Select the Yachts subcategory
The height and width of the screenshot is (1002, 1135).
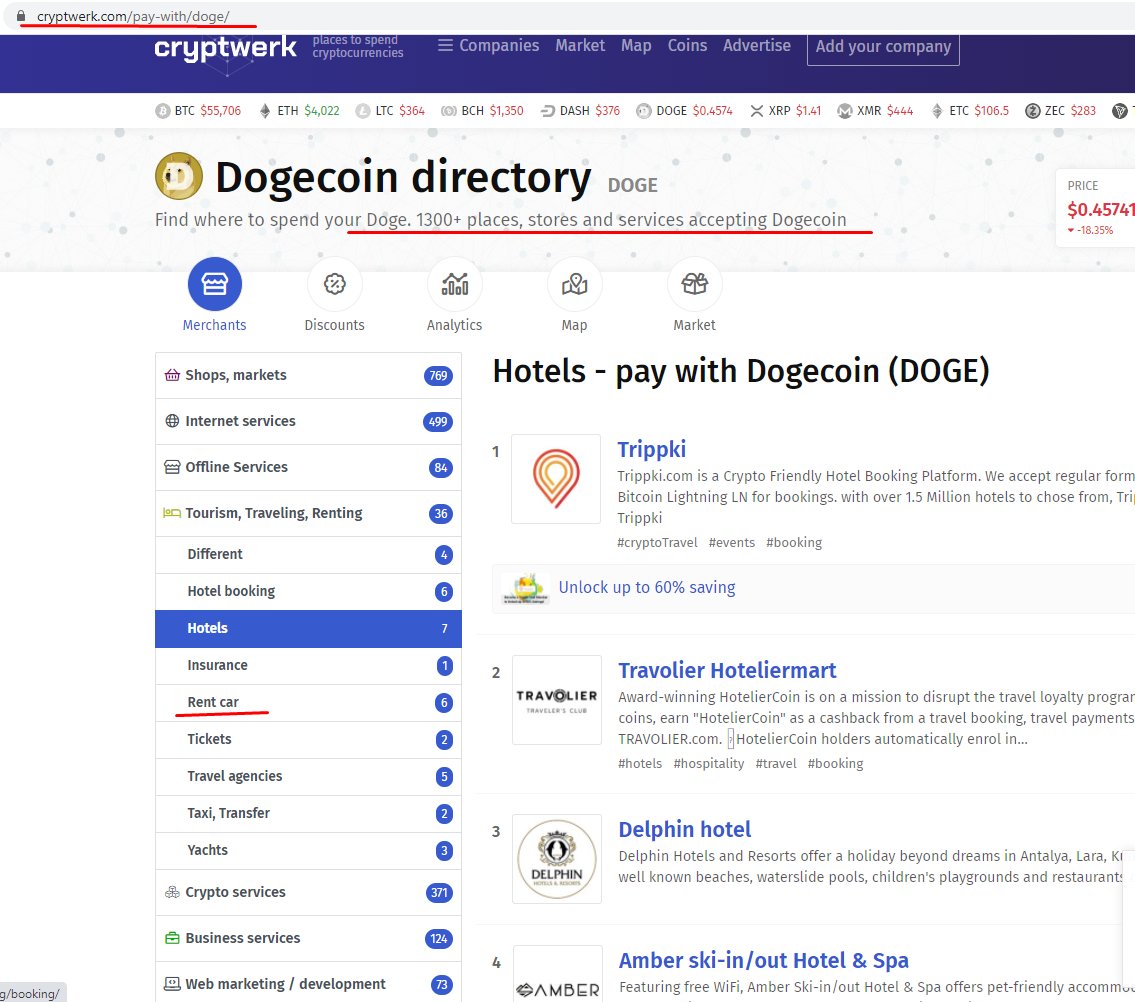coord(308,850)
